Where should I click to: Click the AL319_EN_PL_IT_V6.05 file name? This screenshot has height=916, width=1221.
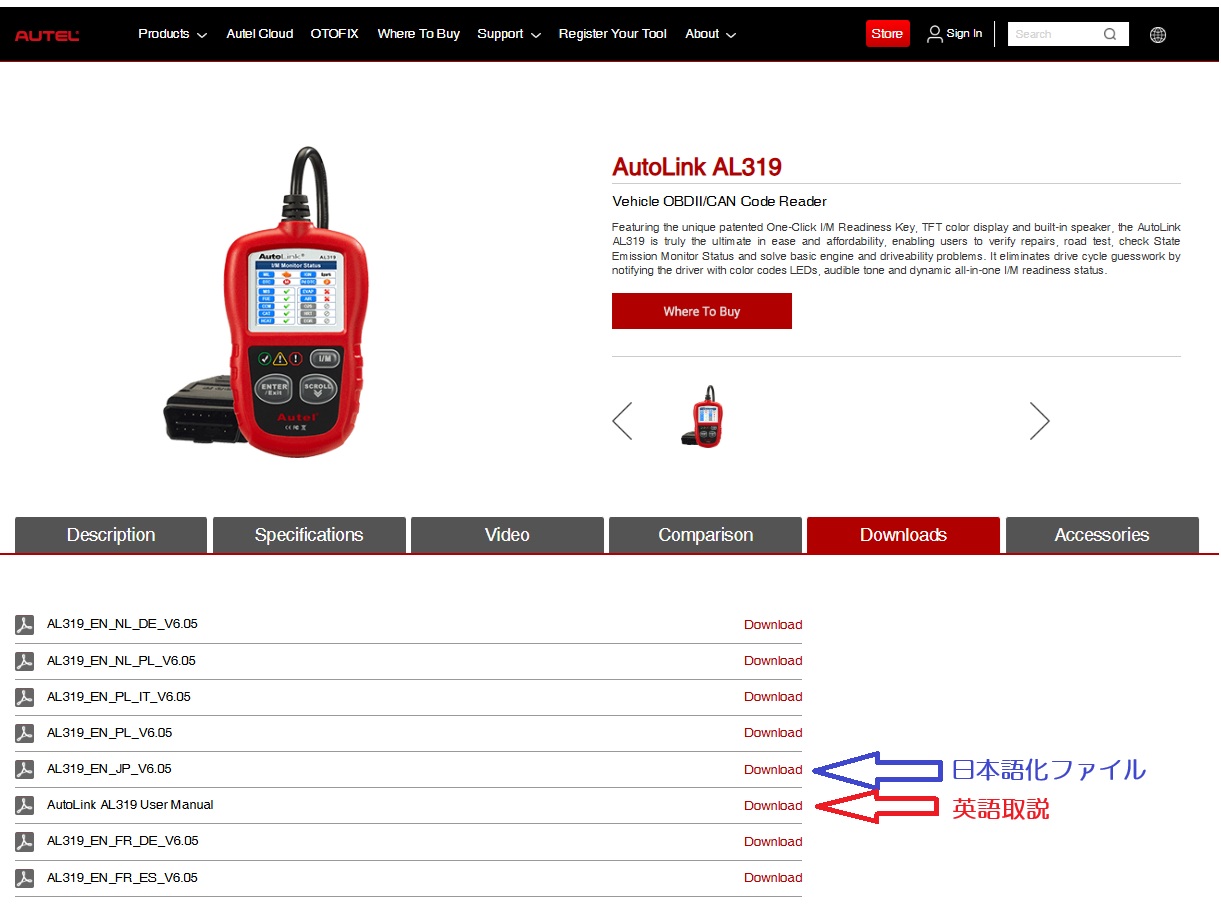(x=119, y=697)
